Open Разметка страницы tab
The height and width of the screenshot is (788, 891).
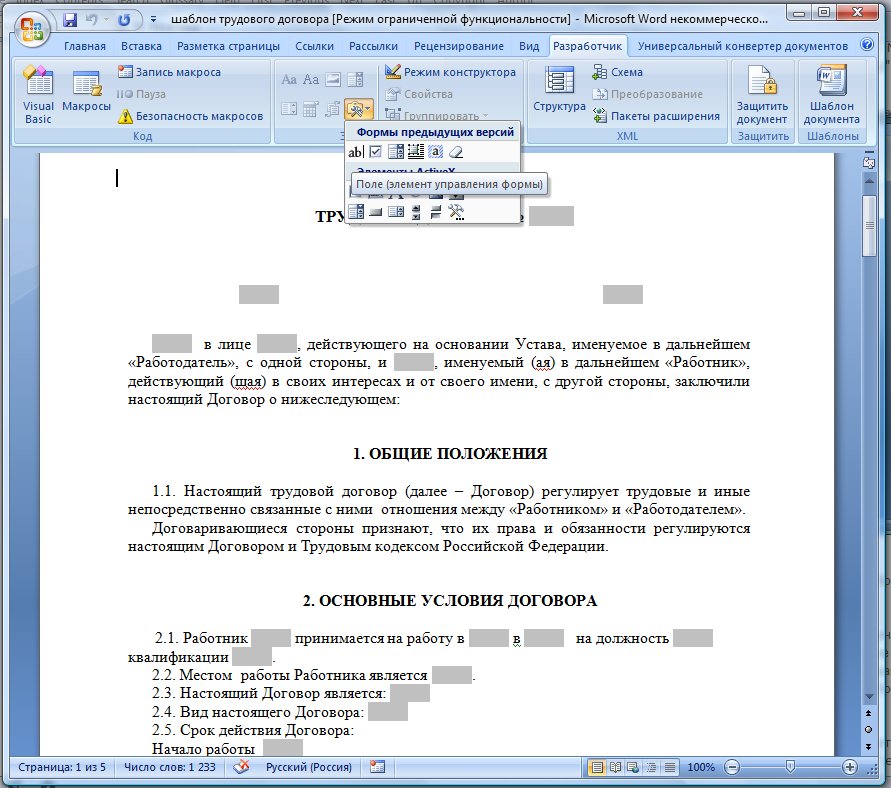(228, 46)
